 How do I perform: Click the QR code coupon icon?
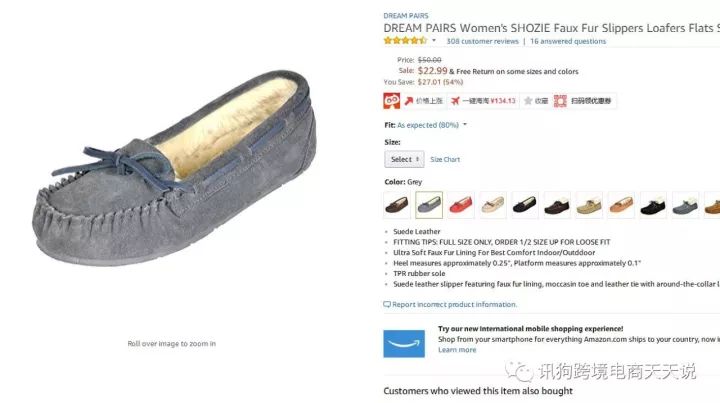[x=560, y=101]
